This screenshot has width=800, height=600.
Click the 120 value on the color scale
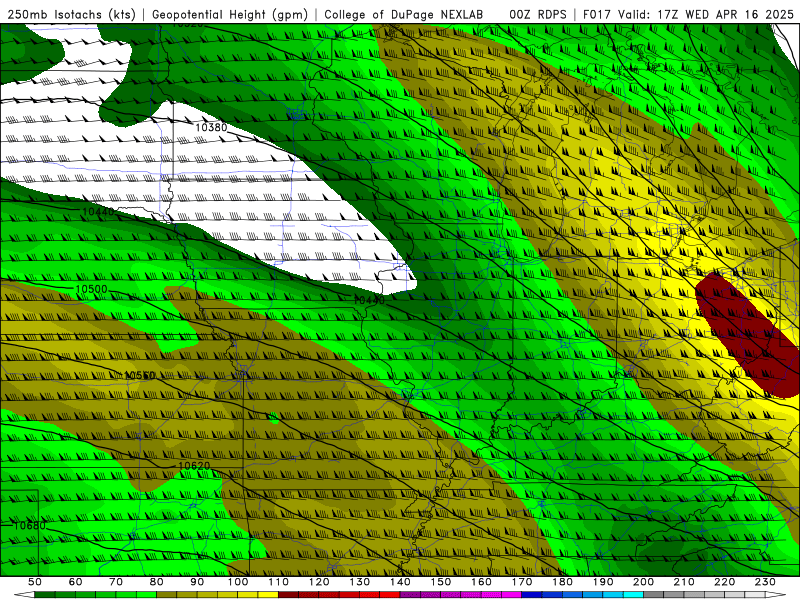(319, 582)
